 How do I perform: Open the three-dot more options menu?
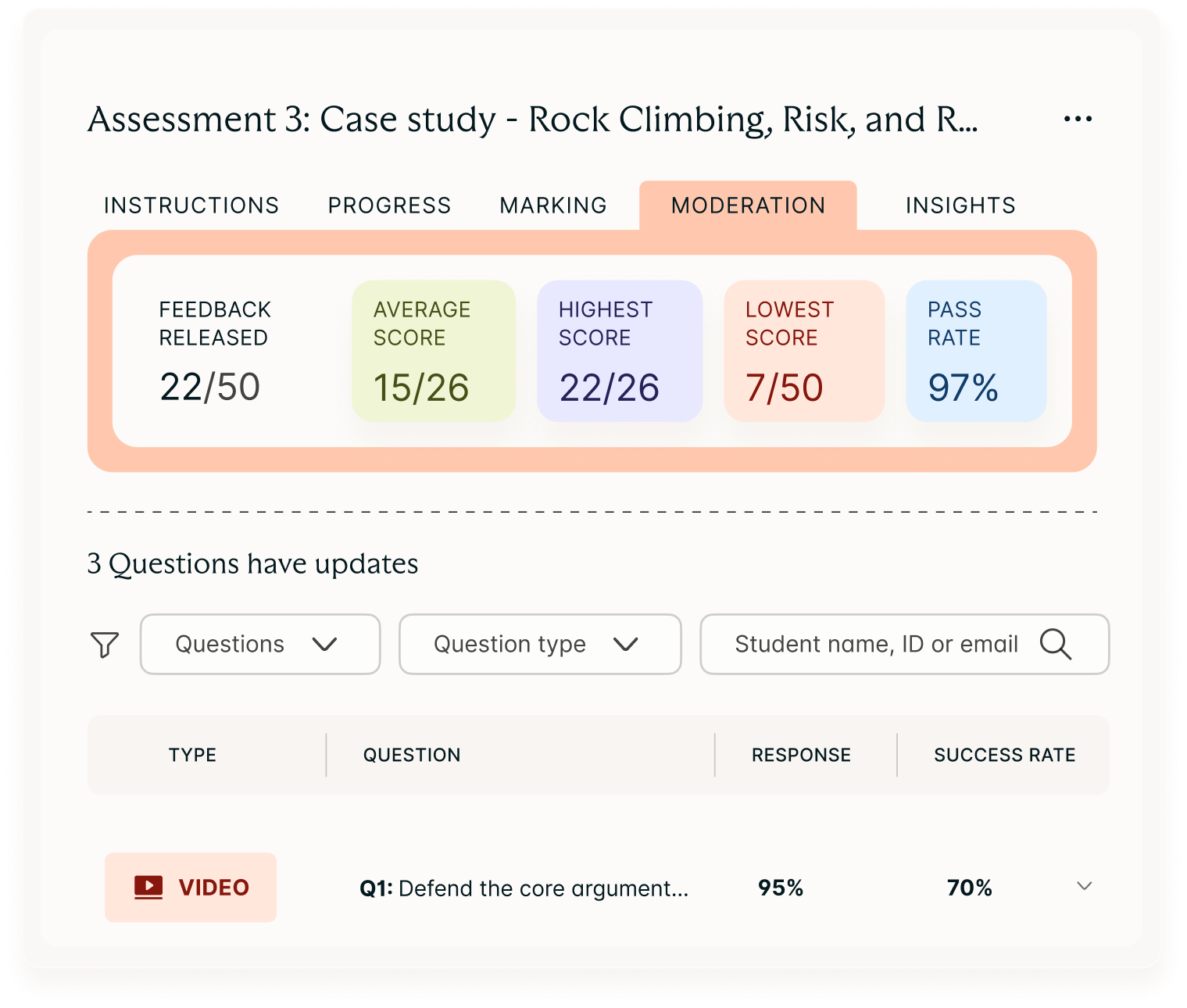coord(1078,120)
